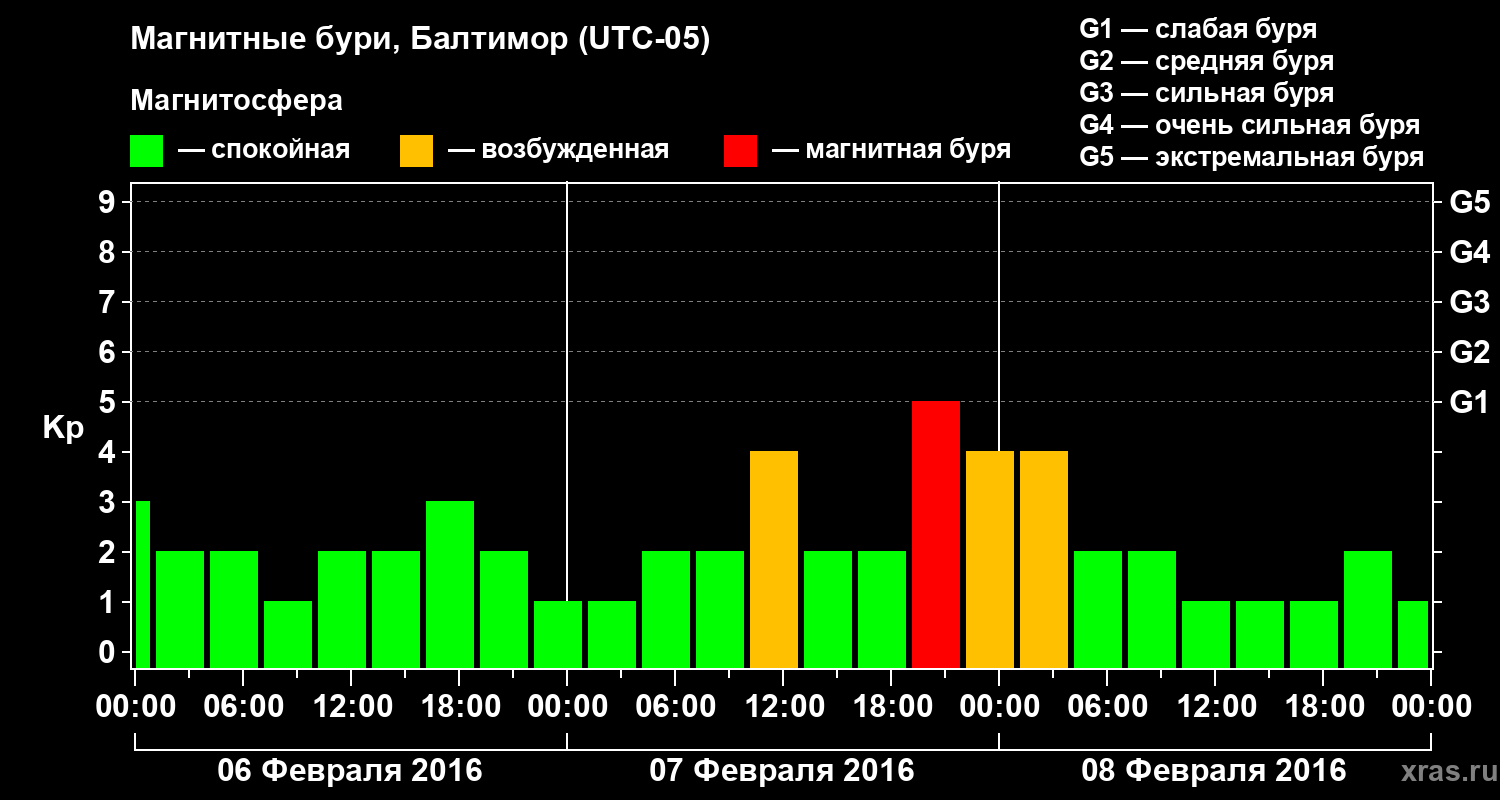Click the tall green bar at 18:00 on 06 February
Image resolution: width=1500 pixels, height=800 pixels.
(x=450, y=584)
